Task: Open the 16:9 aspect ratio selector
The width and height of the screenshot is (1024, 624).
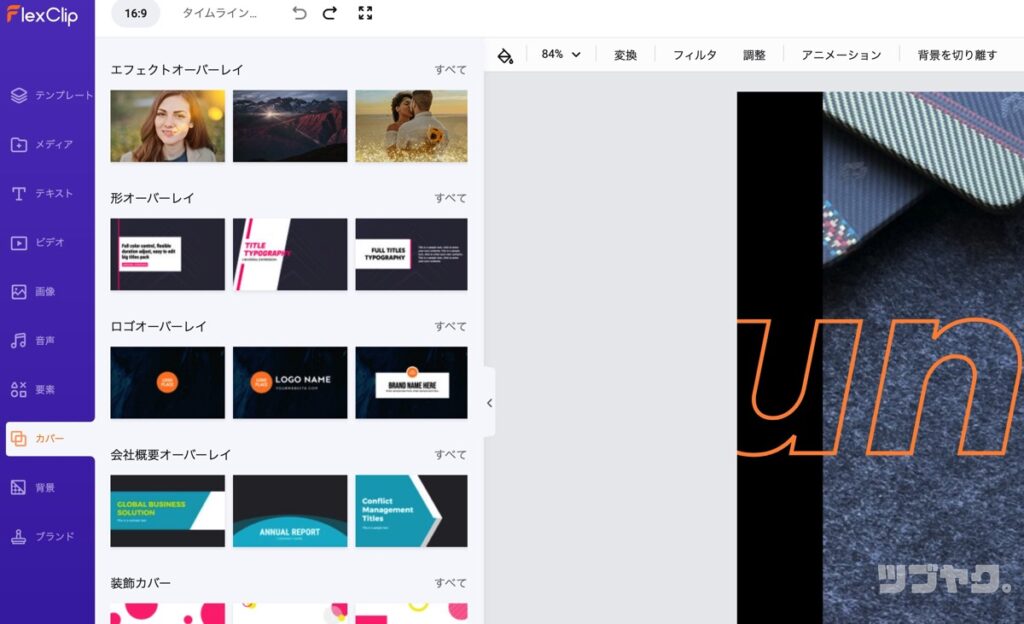Action: click(136, 13)
